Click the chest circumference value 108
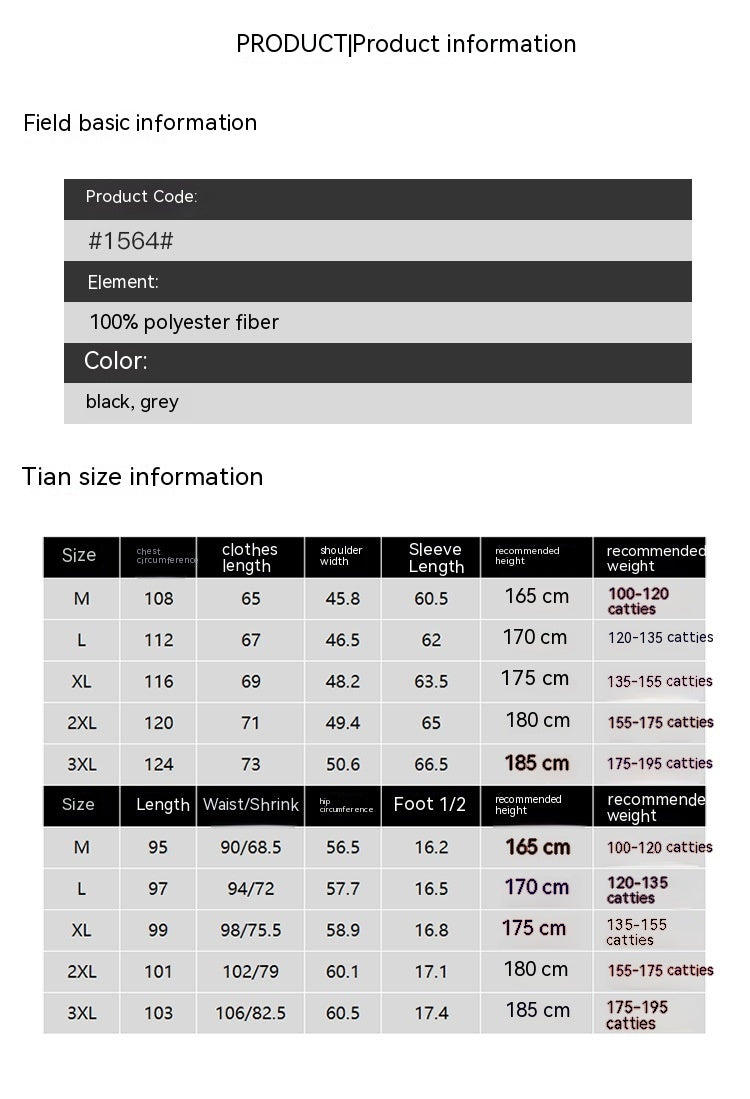 [159, 599]
